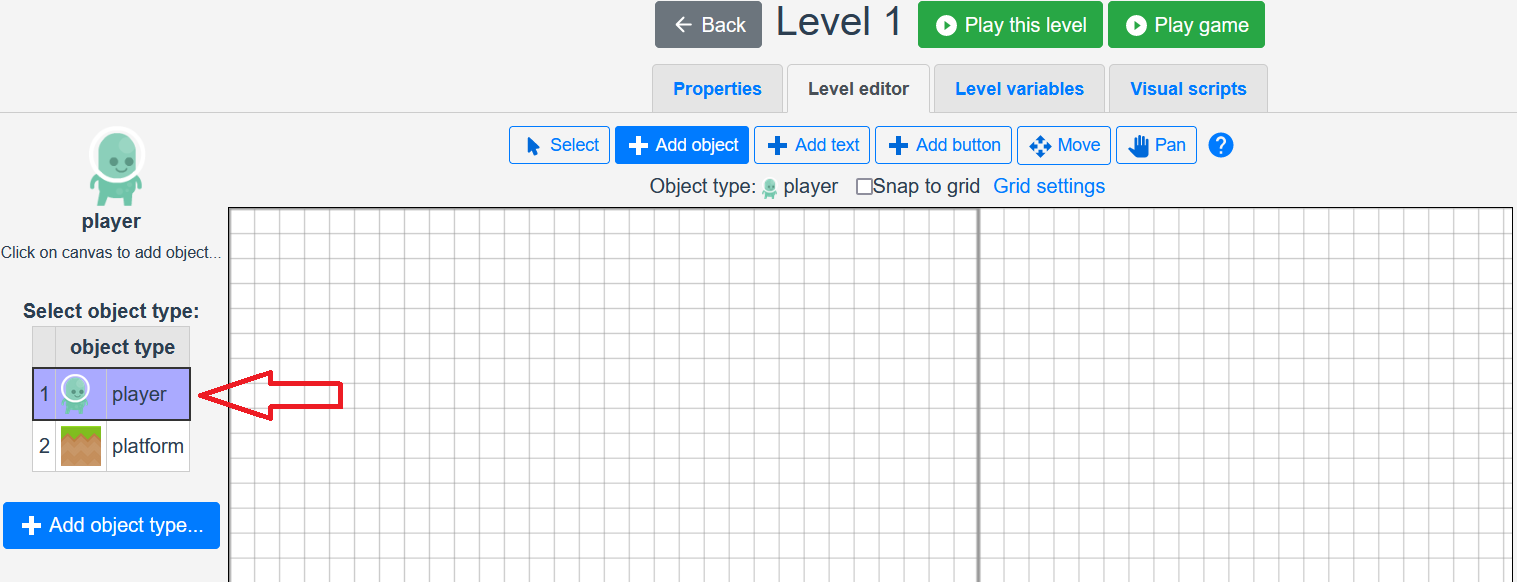Click the Add text tool
The height and width of the screenshot is (582, 1517).
coord(813,145)
